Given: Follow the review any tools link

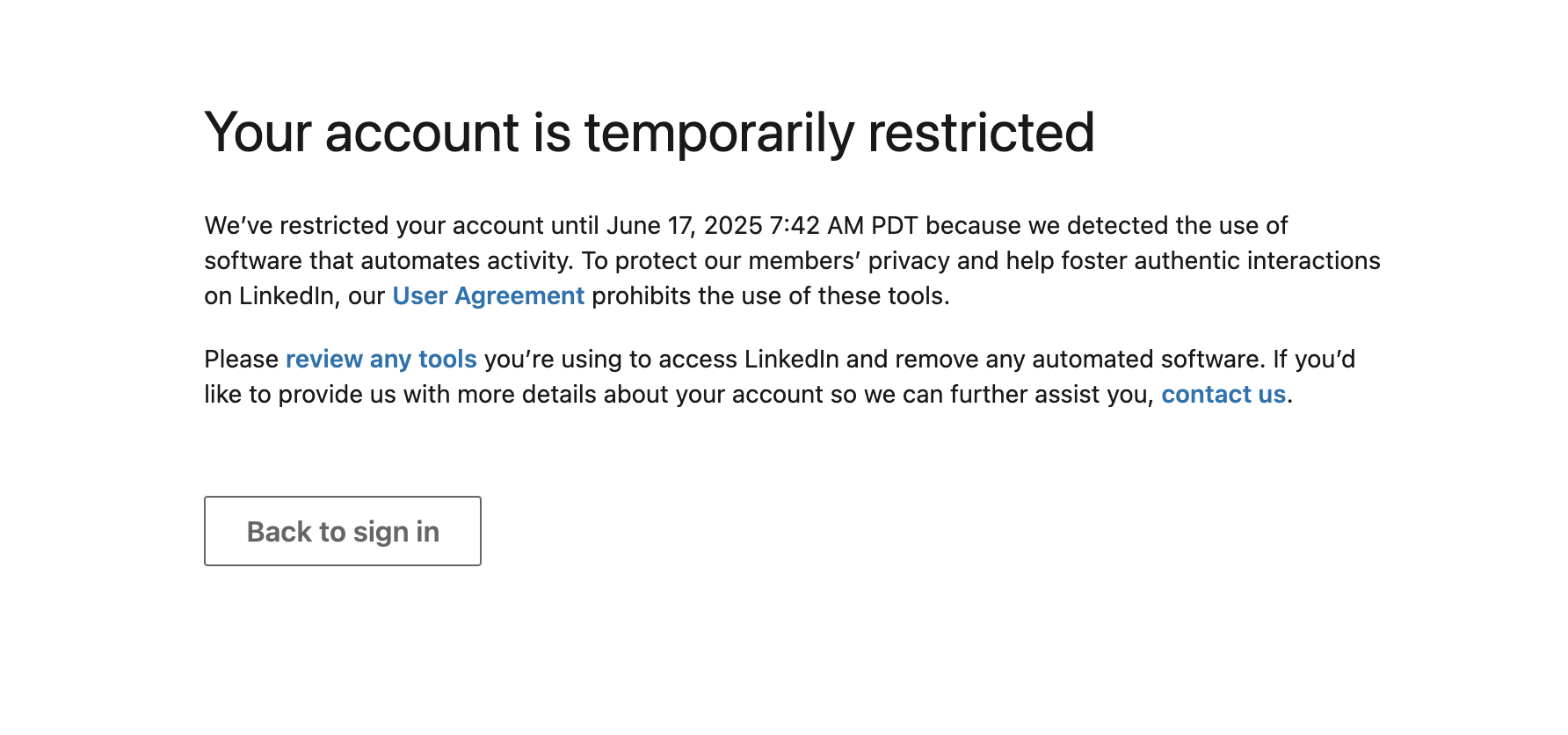Looking at the screenshot, I should (381, 360).
